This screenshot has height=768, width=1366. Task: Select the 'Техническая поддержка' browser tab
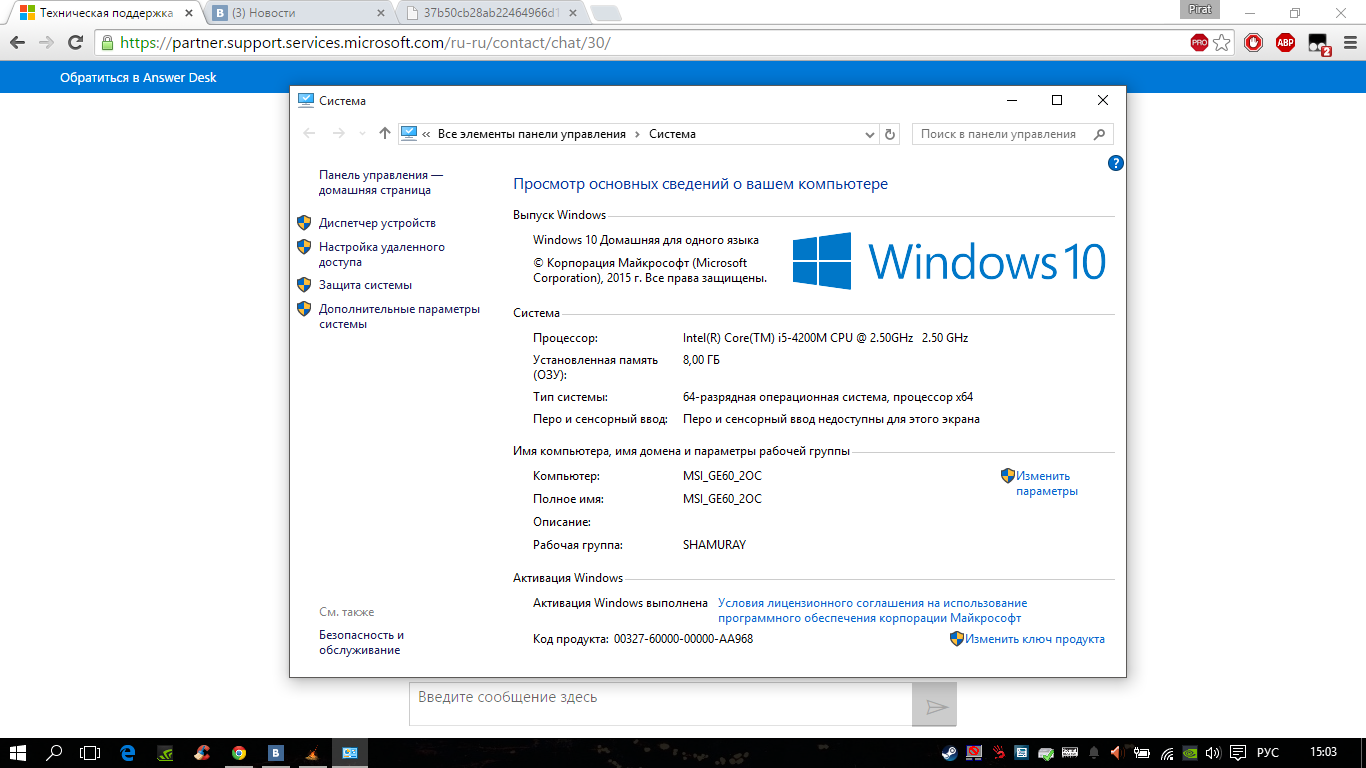100,14
